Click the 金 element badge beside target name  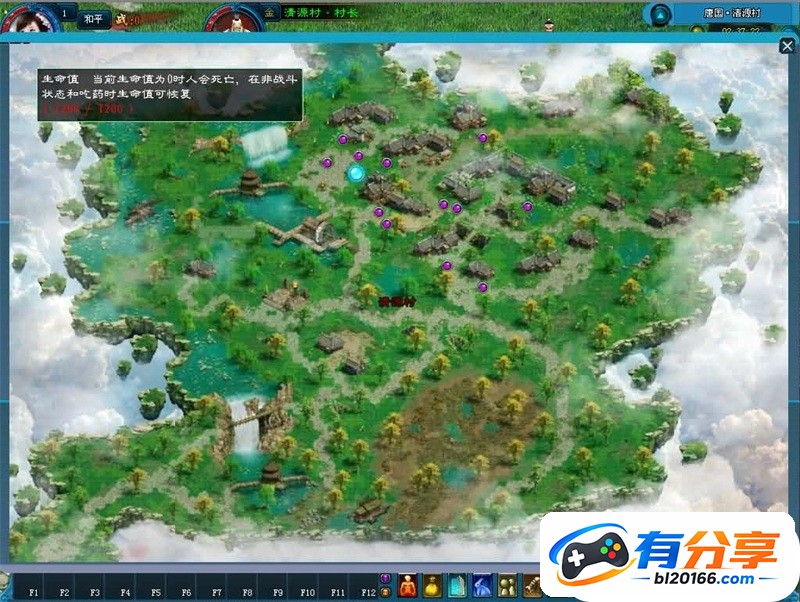269,13
